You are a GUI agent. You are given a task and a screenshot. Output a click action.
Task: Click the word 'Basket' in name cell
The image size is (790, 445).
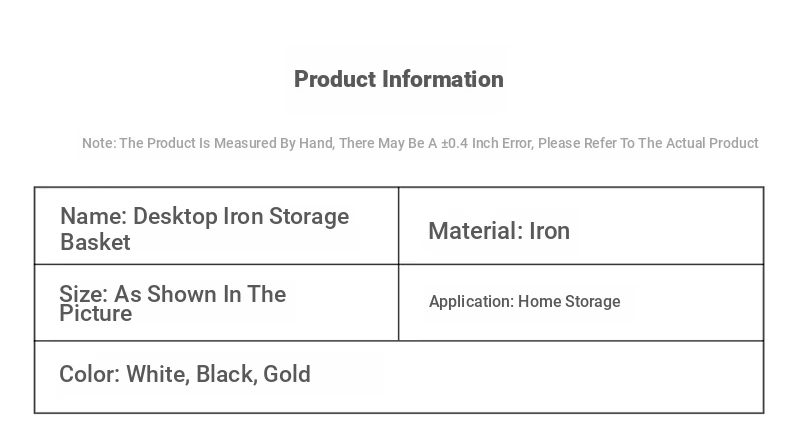(x=95, y=242)
